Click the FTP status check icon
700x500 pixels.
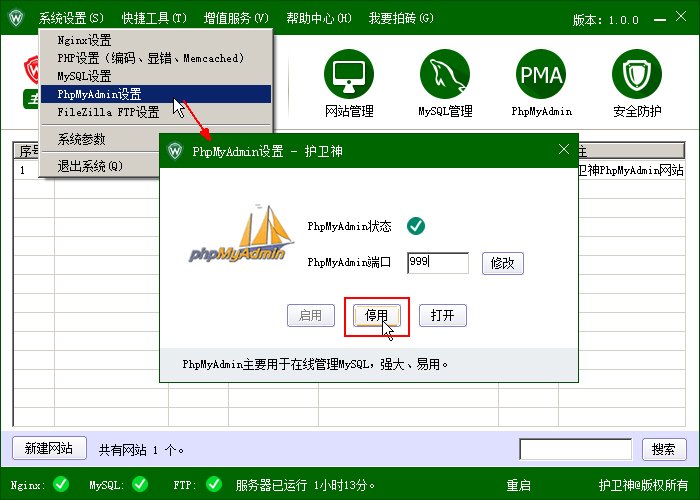214,484
